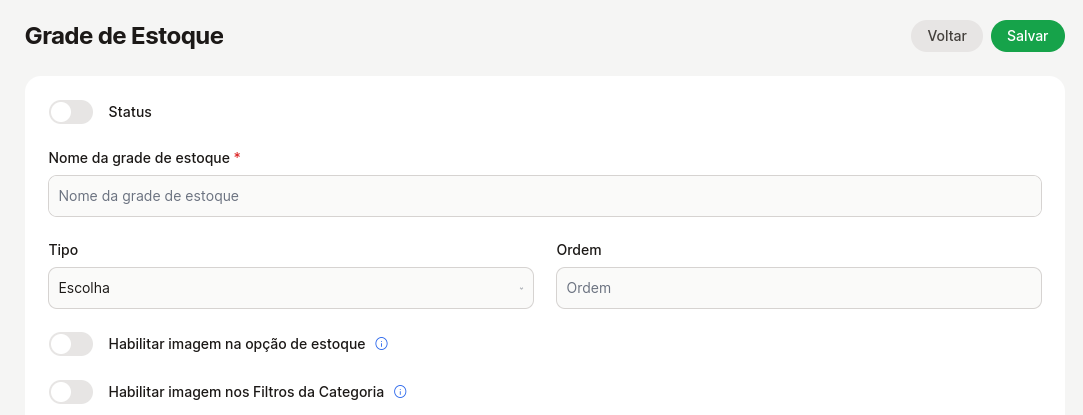Click the Habilitar imagem nos Filtros da Categoria label

pos(246,392)
